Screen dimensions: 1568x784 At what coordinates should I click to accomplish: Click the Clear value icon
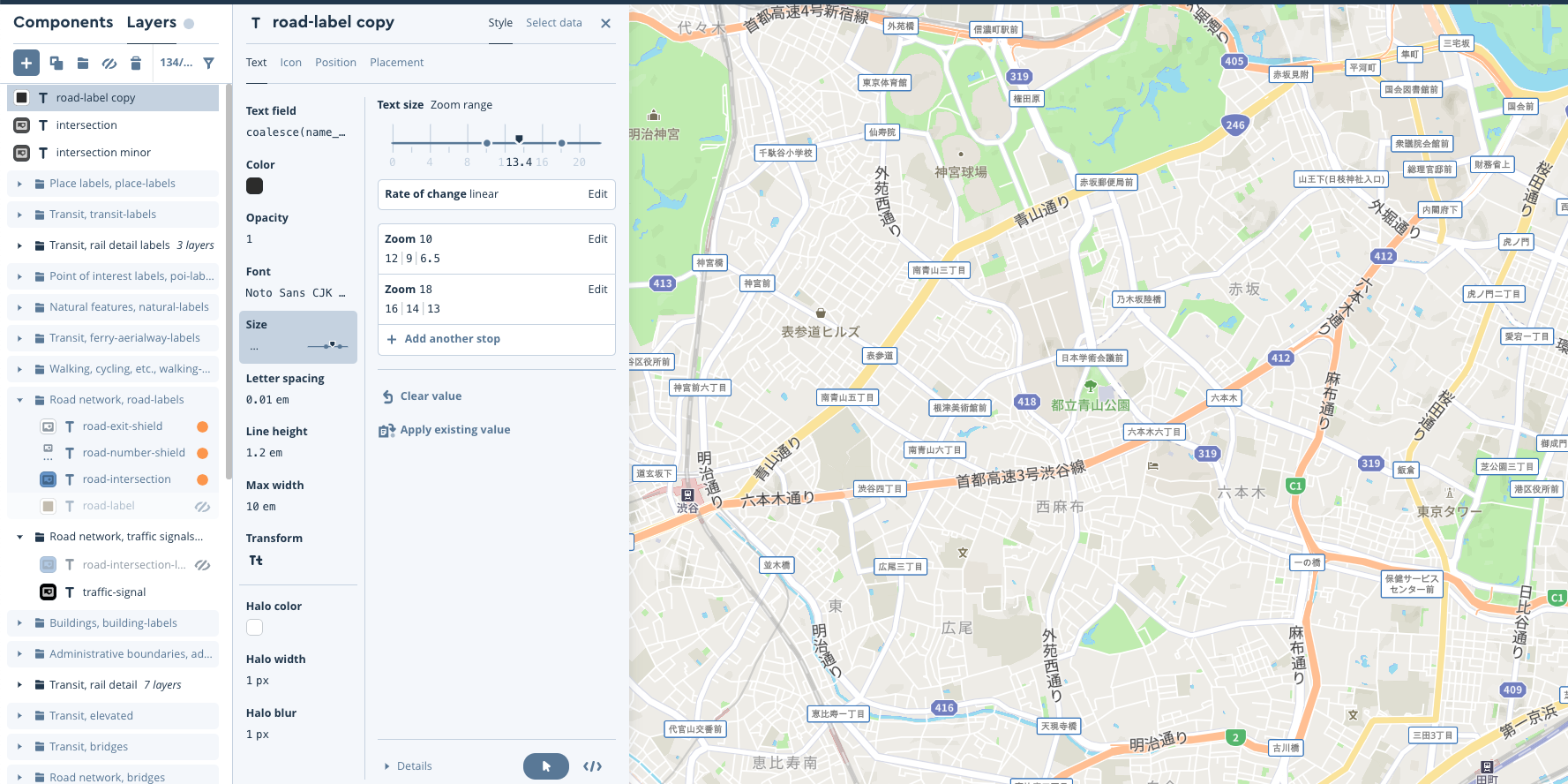pos(387,396)
